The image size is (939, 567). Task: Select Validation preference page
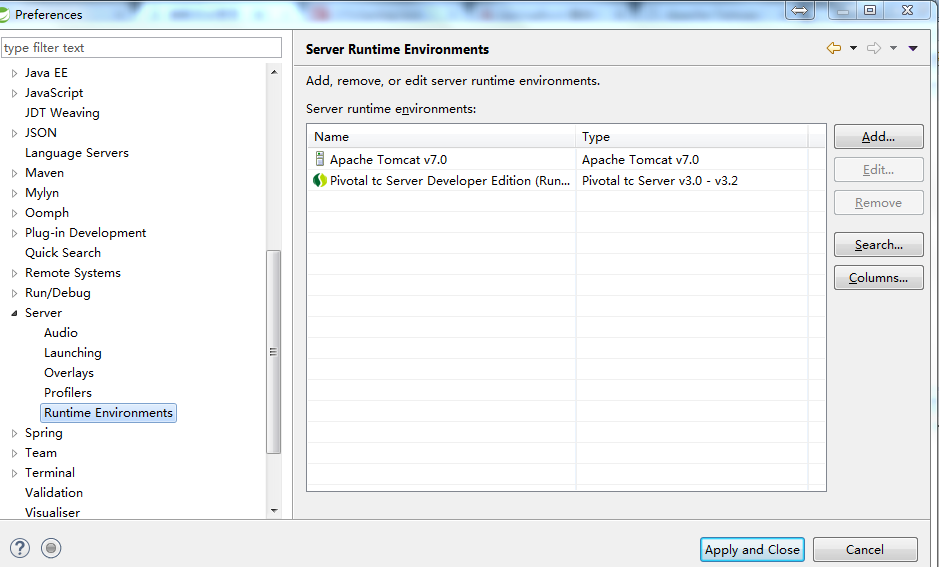(54, 492)
